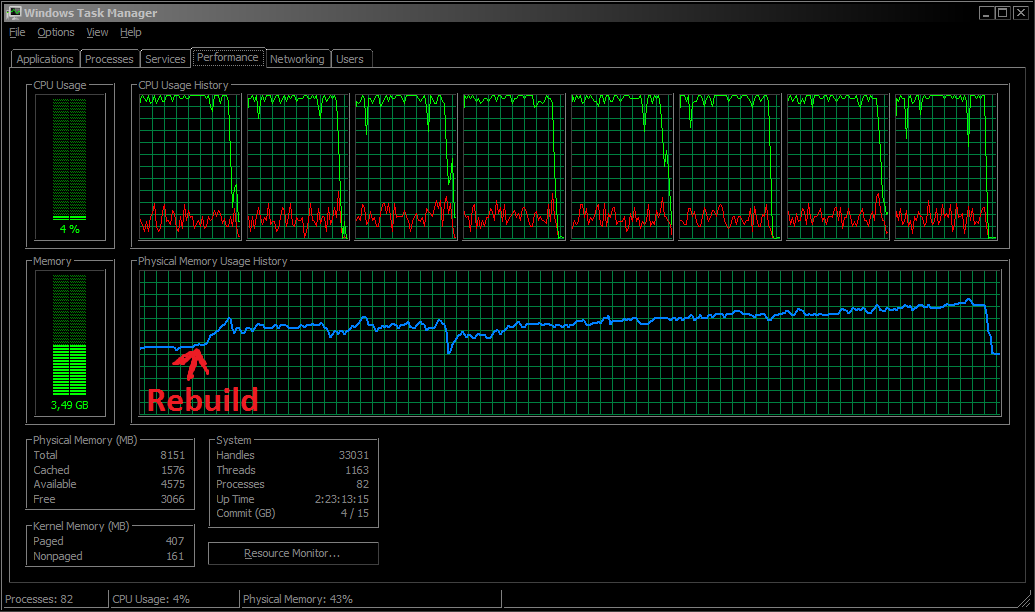Open the Options menu
1035x612 pixels.
(x=56, y=32)
